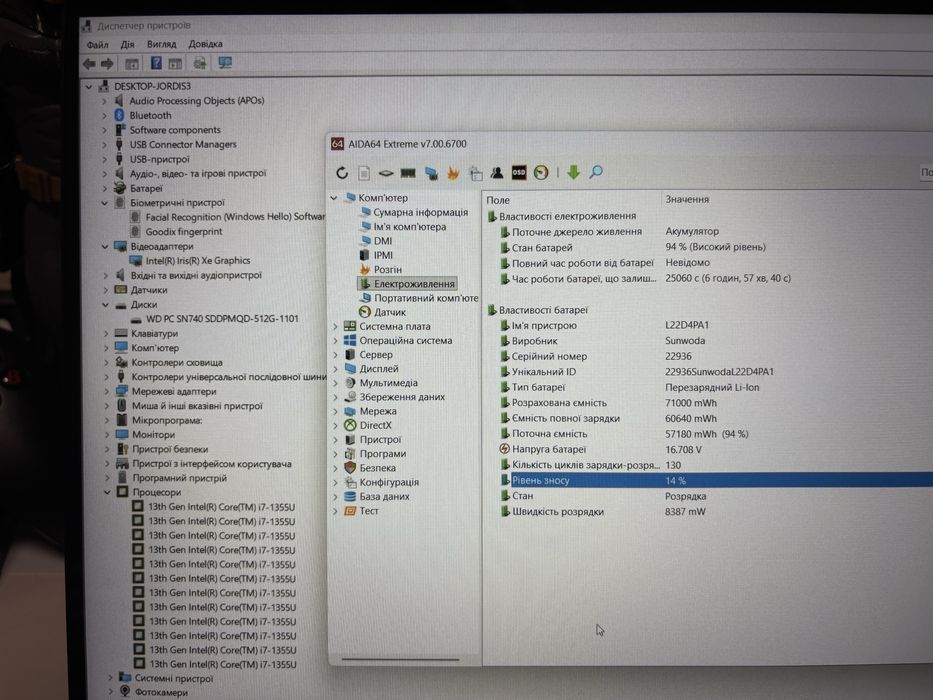Start the stability test flame icon

(453, 173)
